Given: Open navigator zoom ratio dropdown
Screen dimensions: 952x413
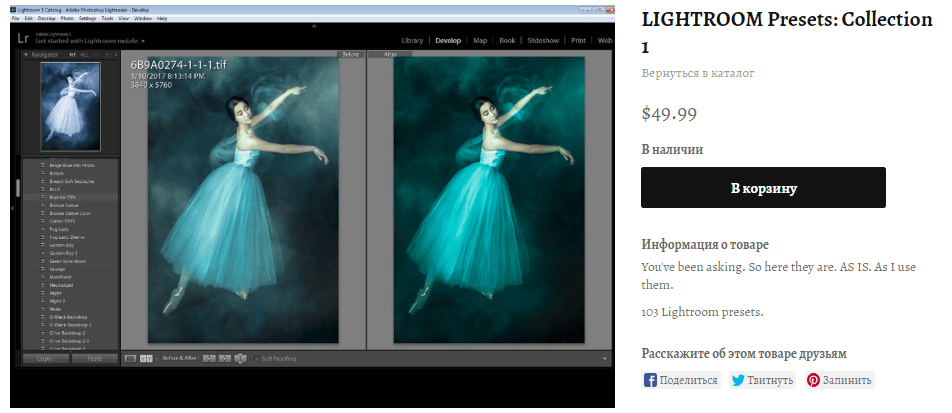Looking at the screenshot, I should pyautogui.click(x=116, y=55).
